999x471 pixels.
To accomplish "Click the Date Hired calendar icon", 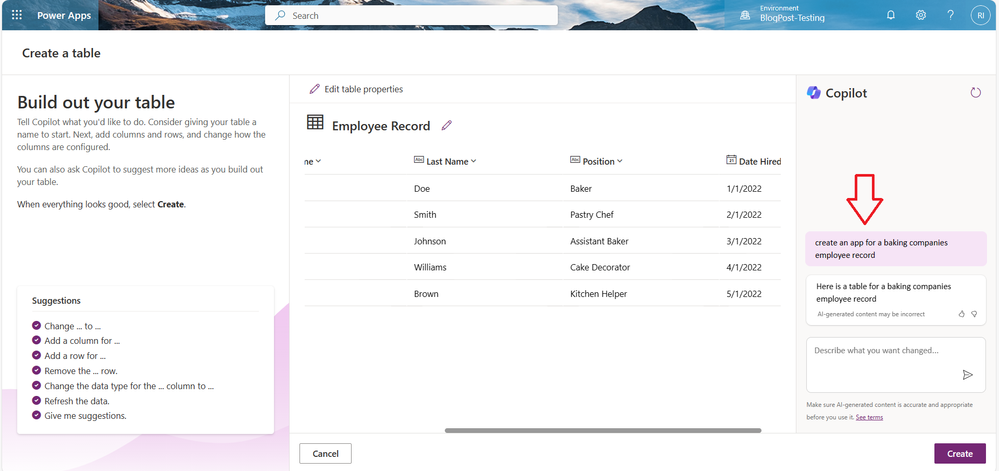I will click(x=731, y=160).
